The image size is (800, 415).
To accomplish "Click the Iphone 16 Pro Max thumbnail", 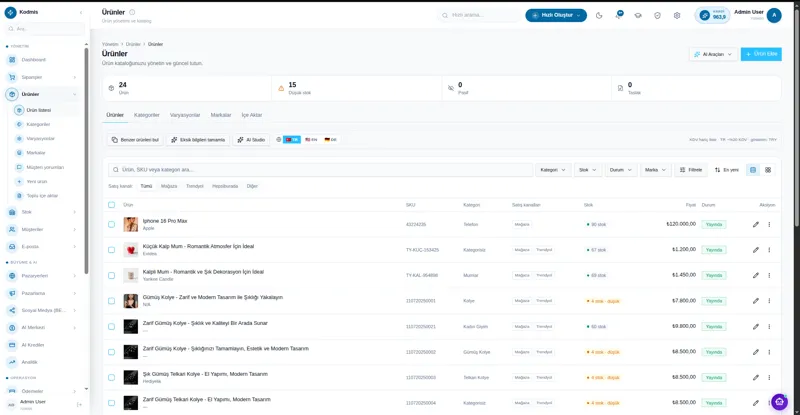I will 131,224.
